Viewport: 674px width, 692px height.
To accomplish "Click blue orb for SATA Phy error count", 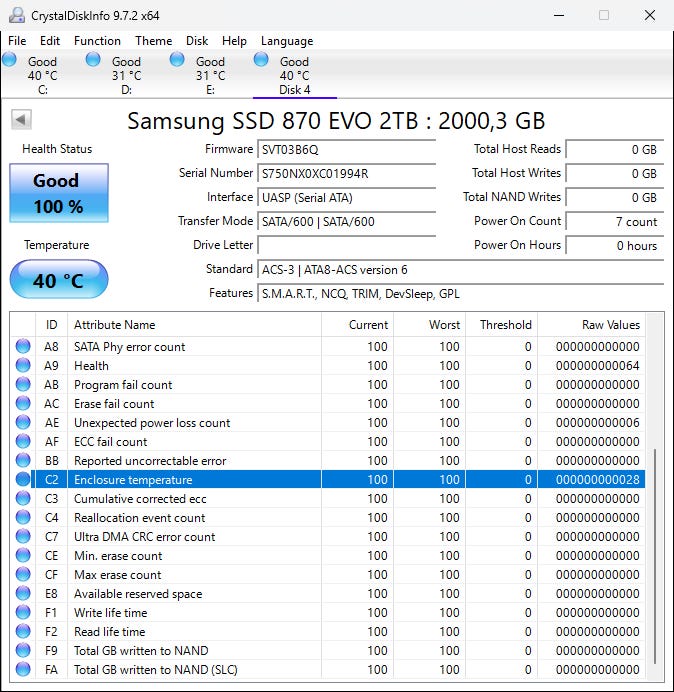I will 23,346.
